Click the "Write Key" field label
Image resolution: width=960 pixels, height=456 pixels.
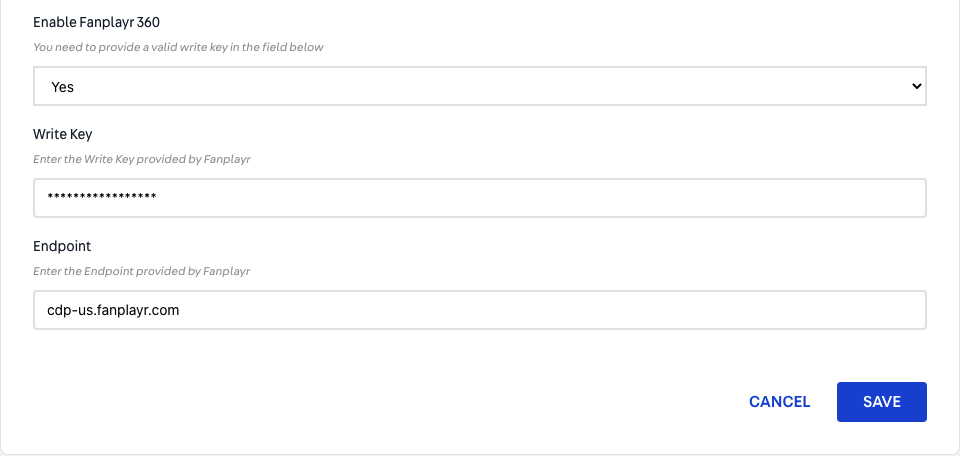(62, 134)
